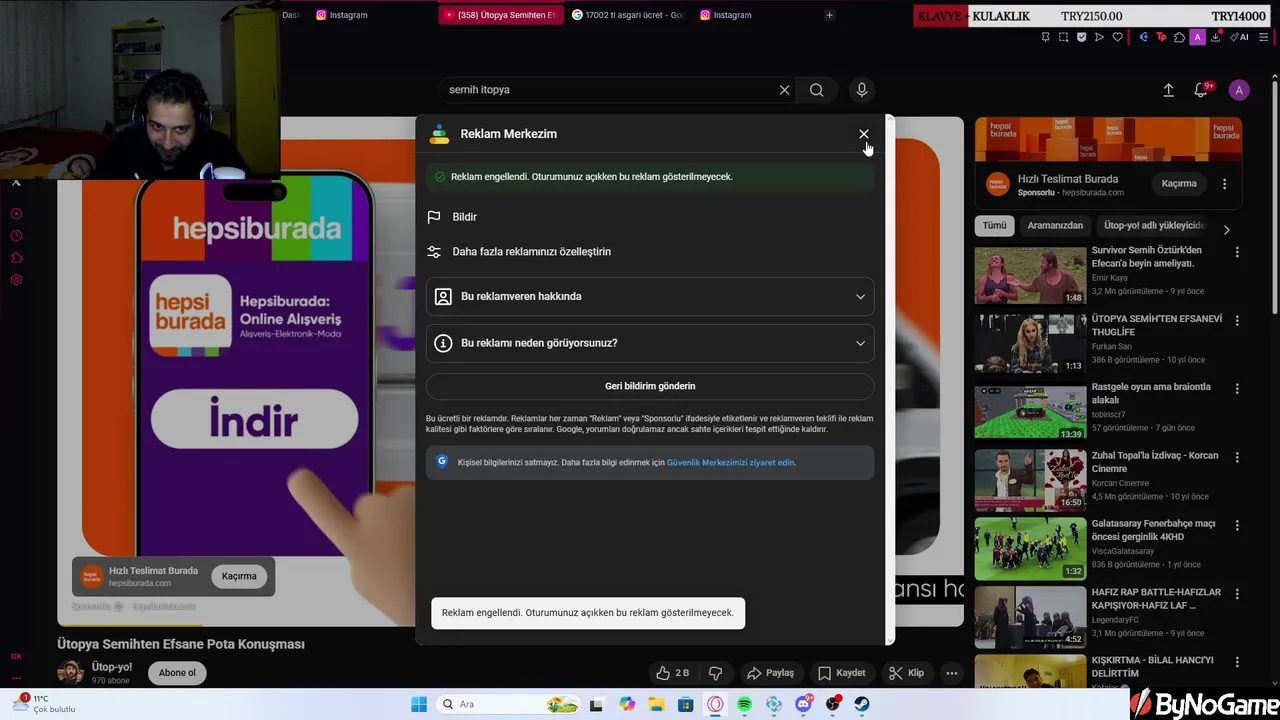
Task: Show more filter chips with arrow
Action: click(1227, 230)
